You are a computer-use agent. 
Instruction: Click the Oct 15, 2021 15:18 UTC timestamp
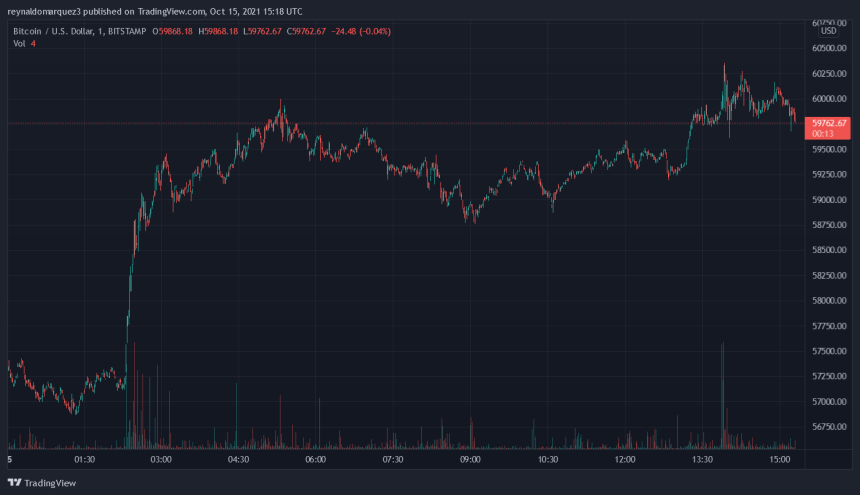pos(256,12)
